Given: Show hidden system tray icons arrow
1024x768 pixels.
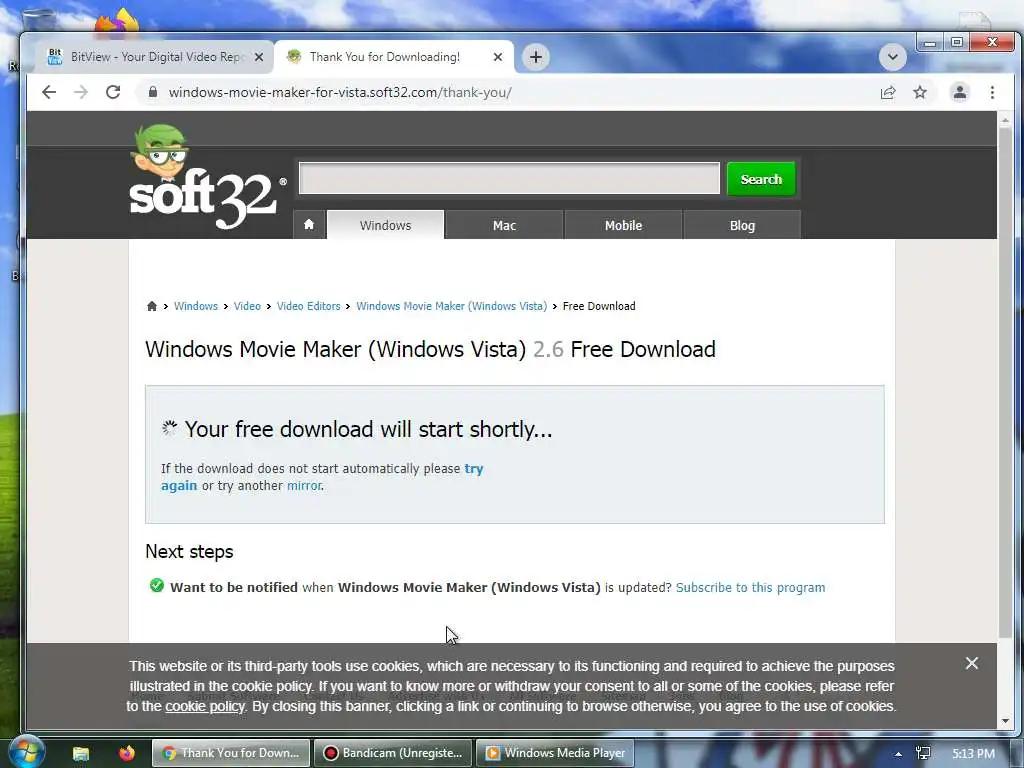Looking at the screenshot, I should 899,754.
